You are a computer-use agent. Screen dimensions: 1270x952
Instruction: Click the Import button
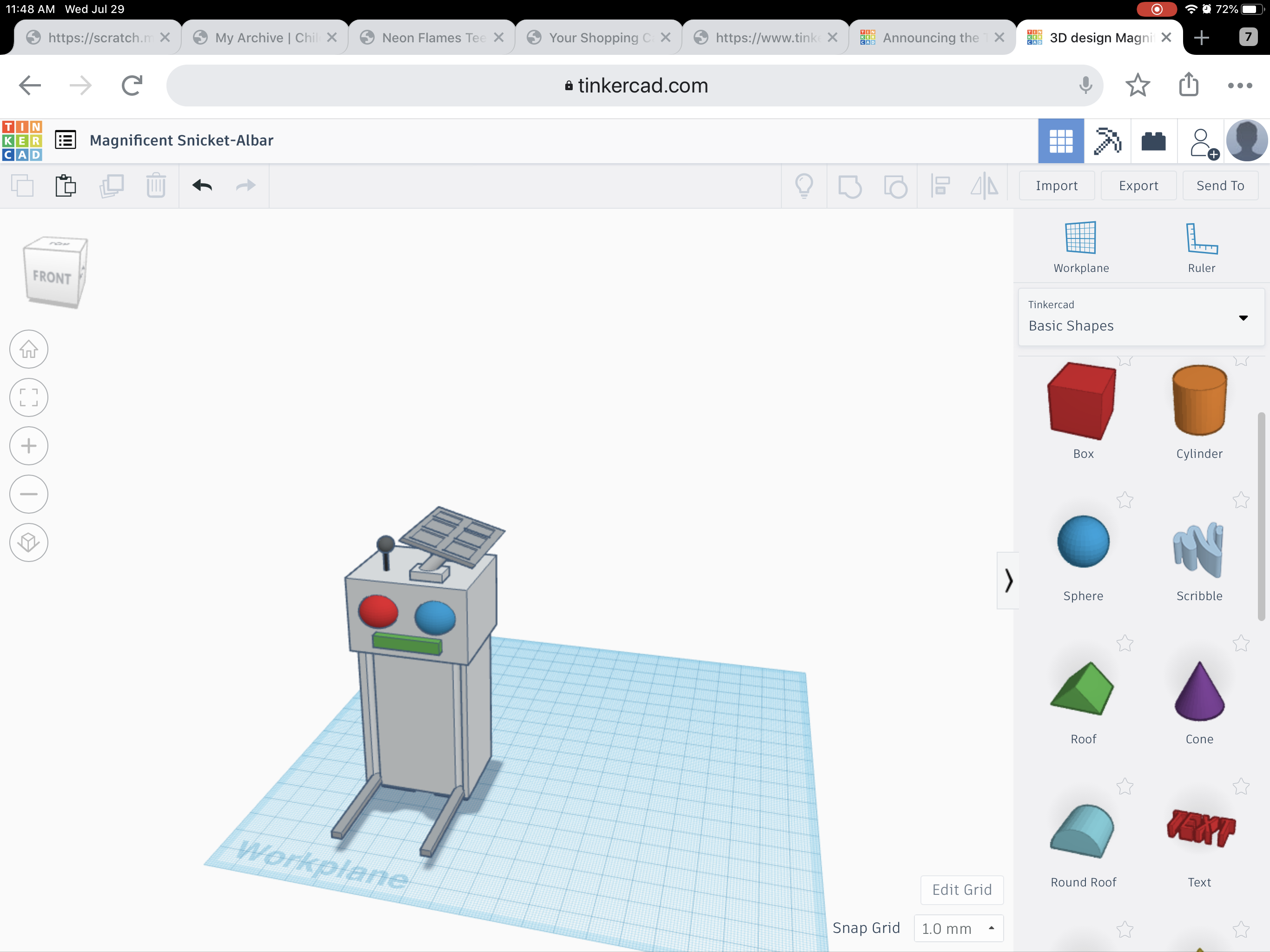(x=1057, y=185)
